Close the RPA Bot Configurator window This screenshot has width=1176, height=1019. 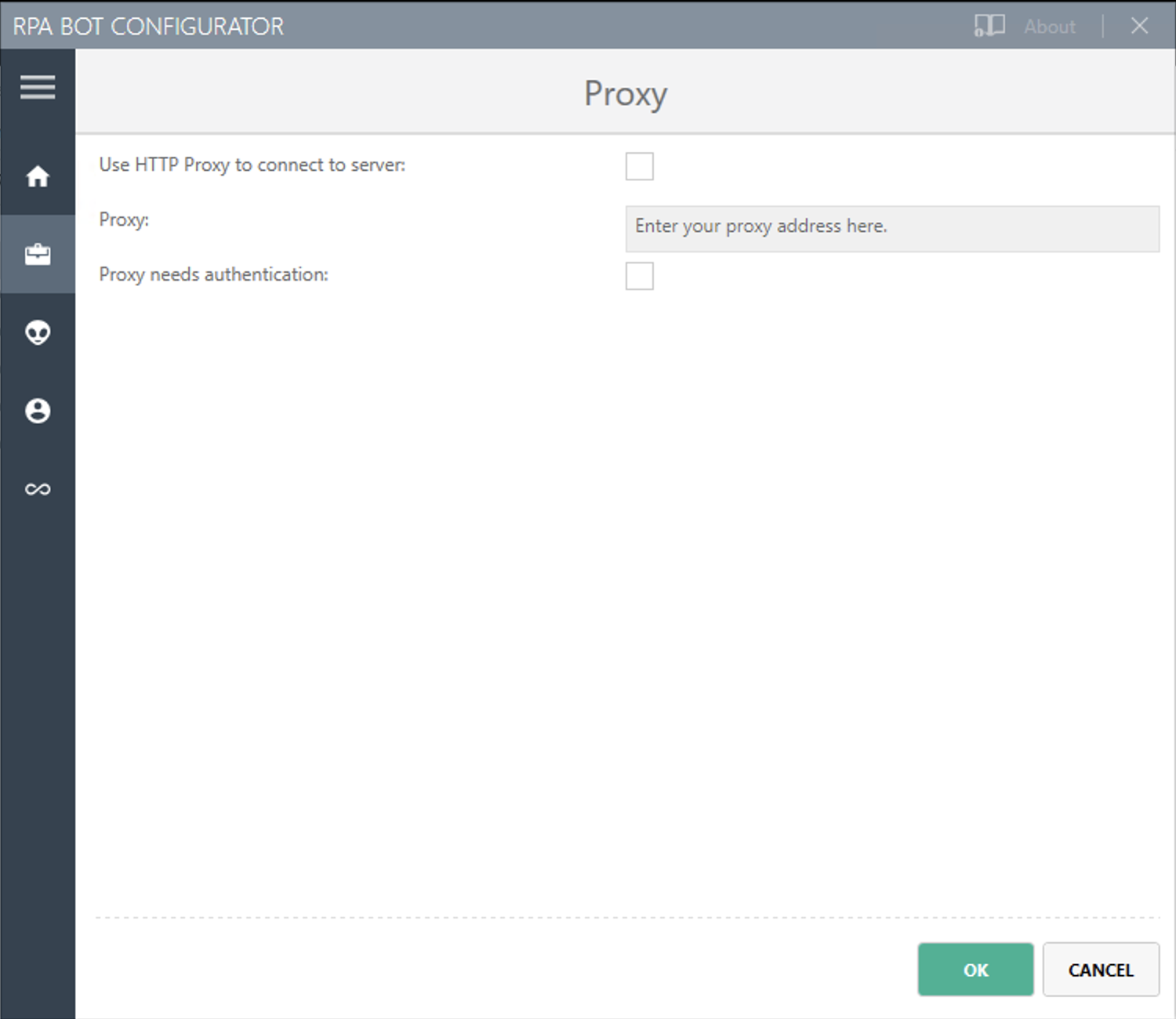(1139, 26)
